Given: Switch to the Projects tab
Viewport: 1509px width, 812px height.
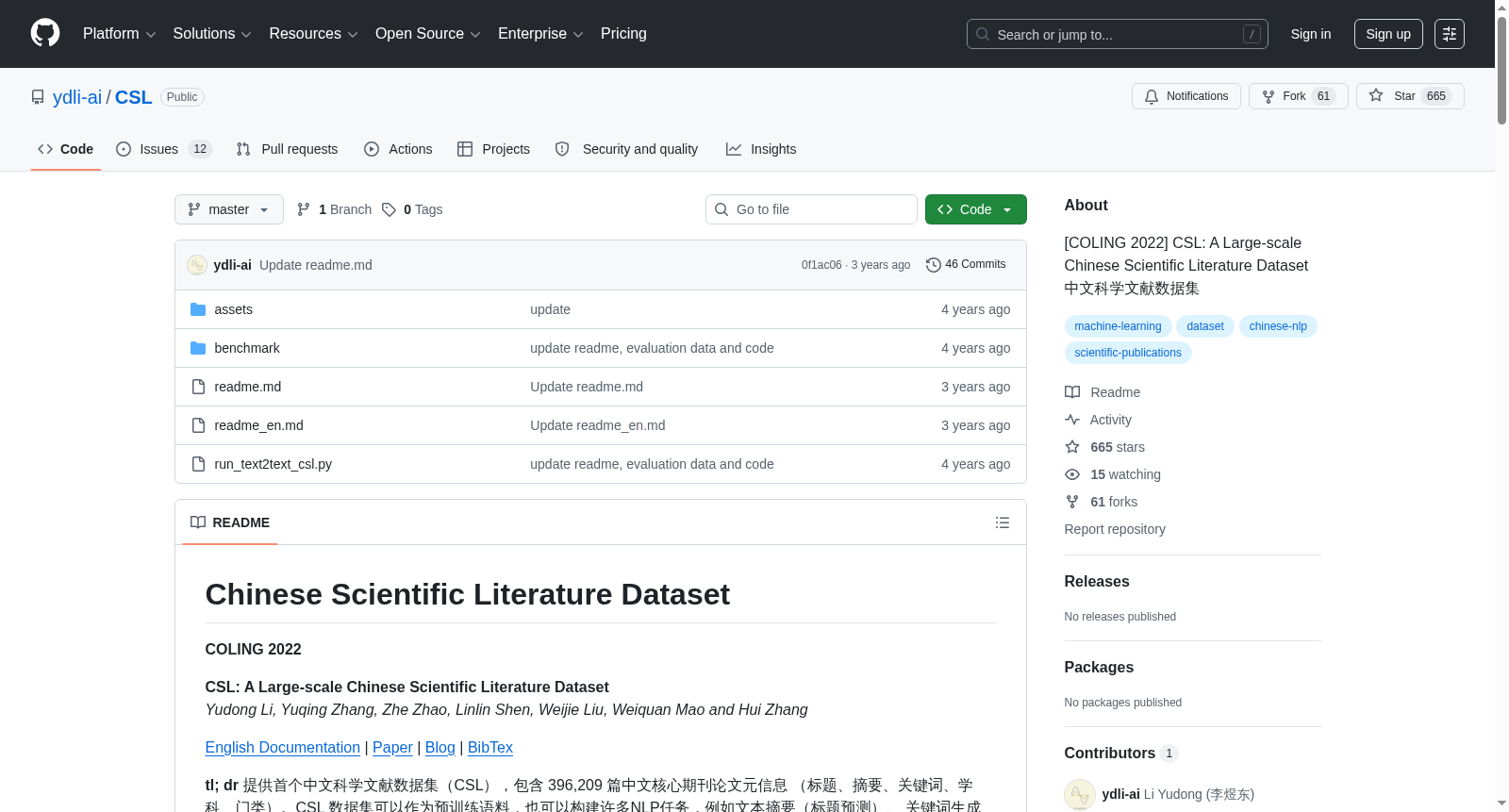Looking at the screenshot, I should 493,149.
